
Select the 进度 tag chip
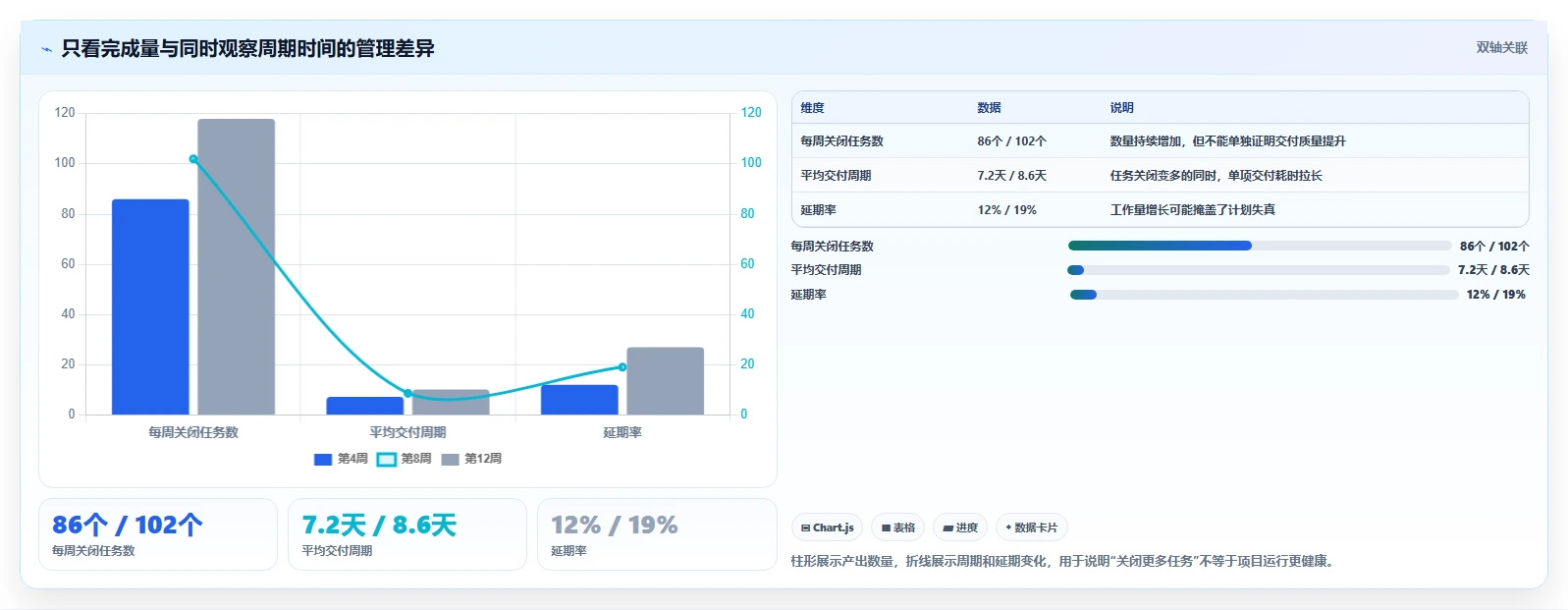(960, 527)
